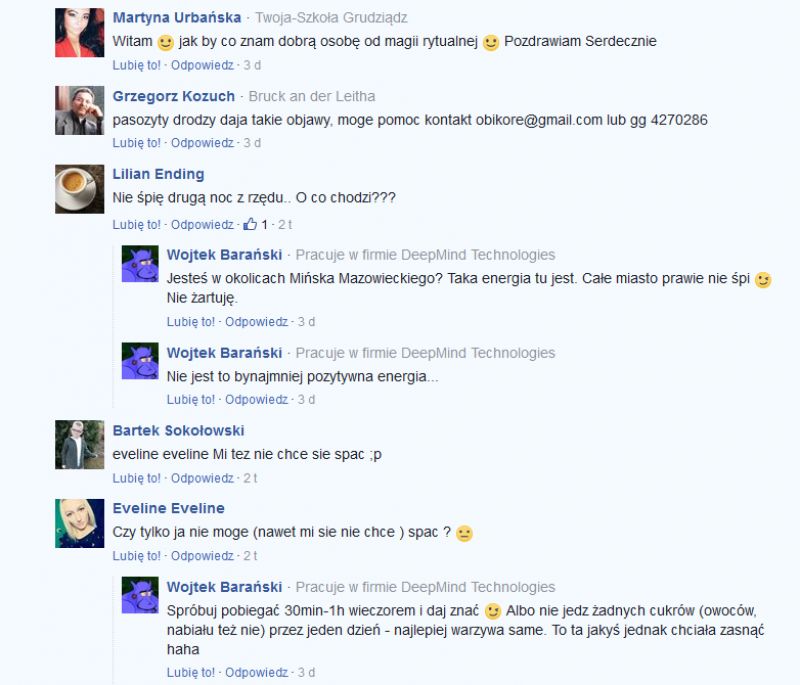Image resolution: width=800 pixels, height=685 pixels.
Task: Open Grzegorz Kozuch profile name
Action: 173,96
